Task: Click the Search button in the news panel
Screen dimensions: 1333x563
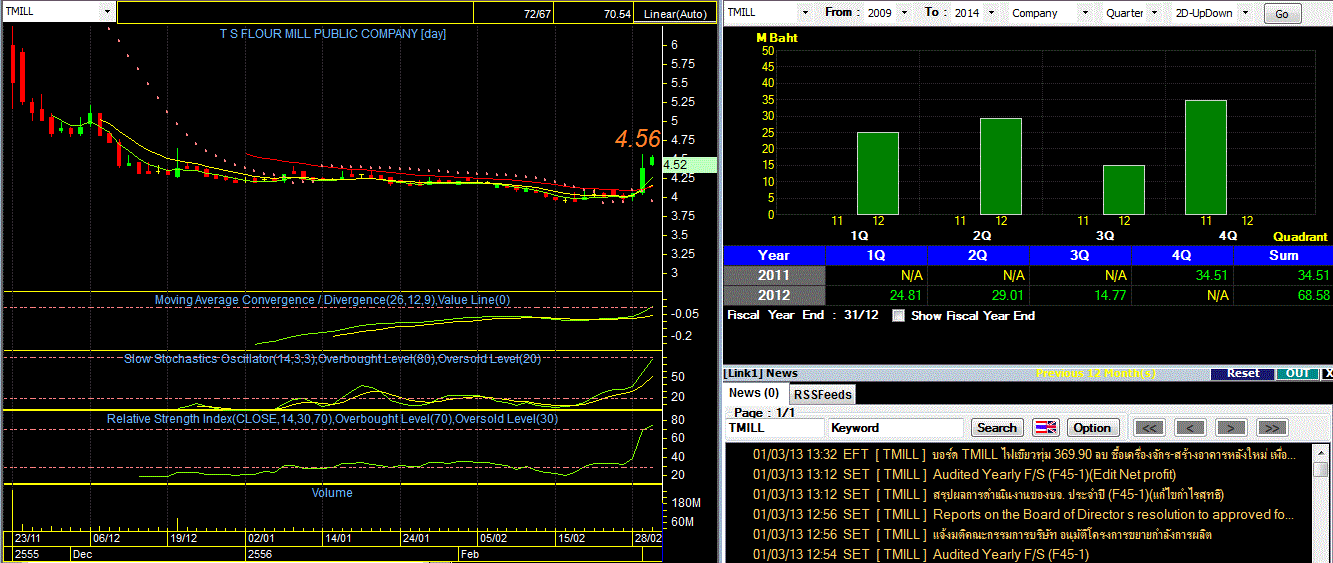Action: (x=997, y=427)
